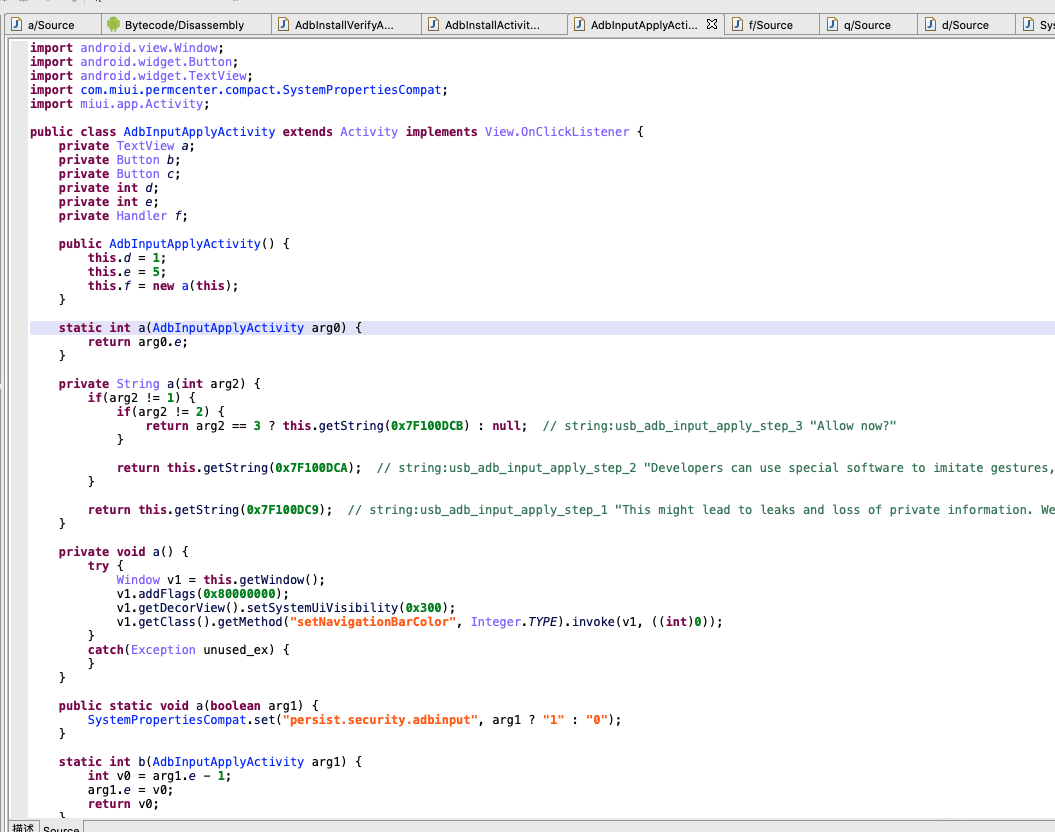Click the 'private int e;' field
1055x832 pixels.
point(108,202)
